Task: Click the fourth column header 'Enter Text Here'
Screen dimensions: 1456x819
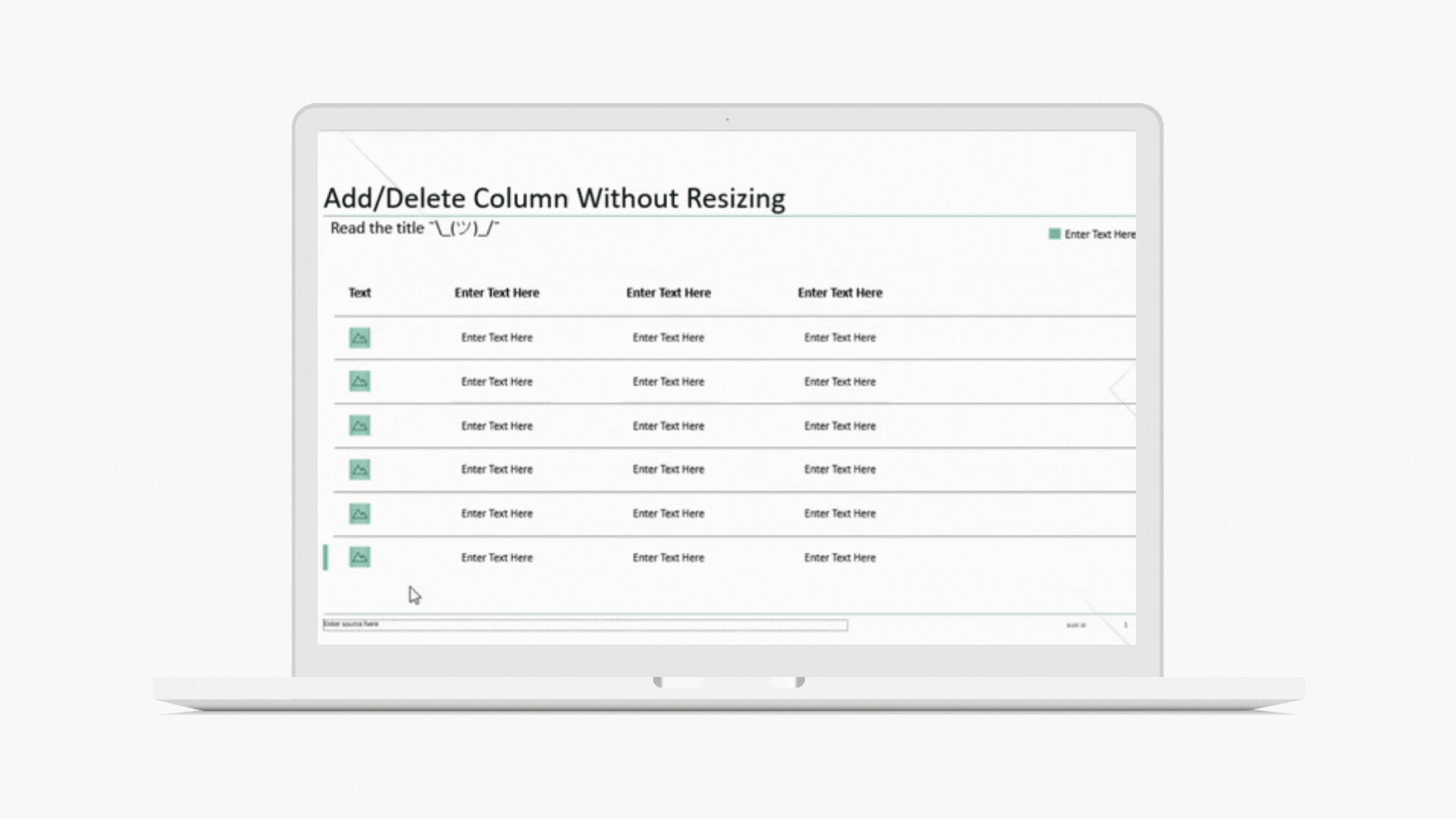Action: click(x=839, y=293)
